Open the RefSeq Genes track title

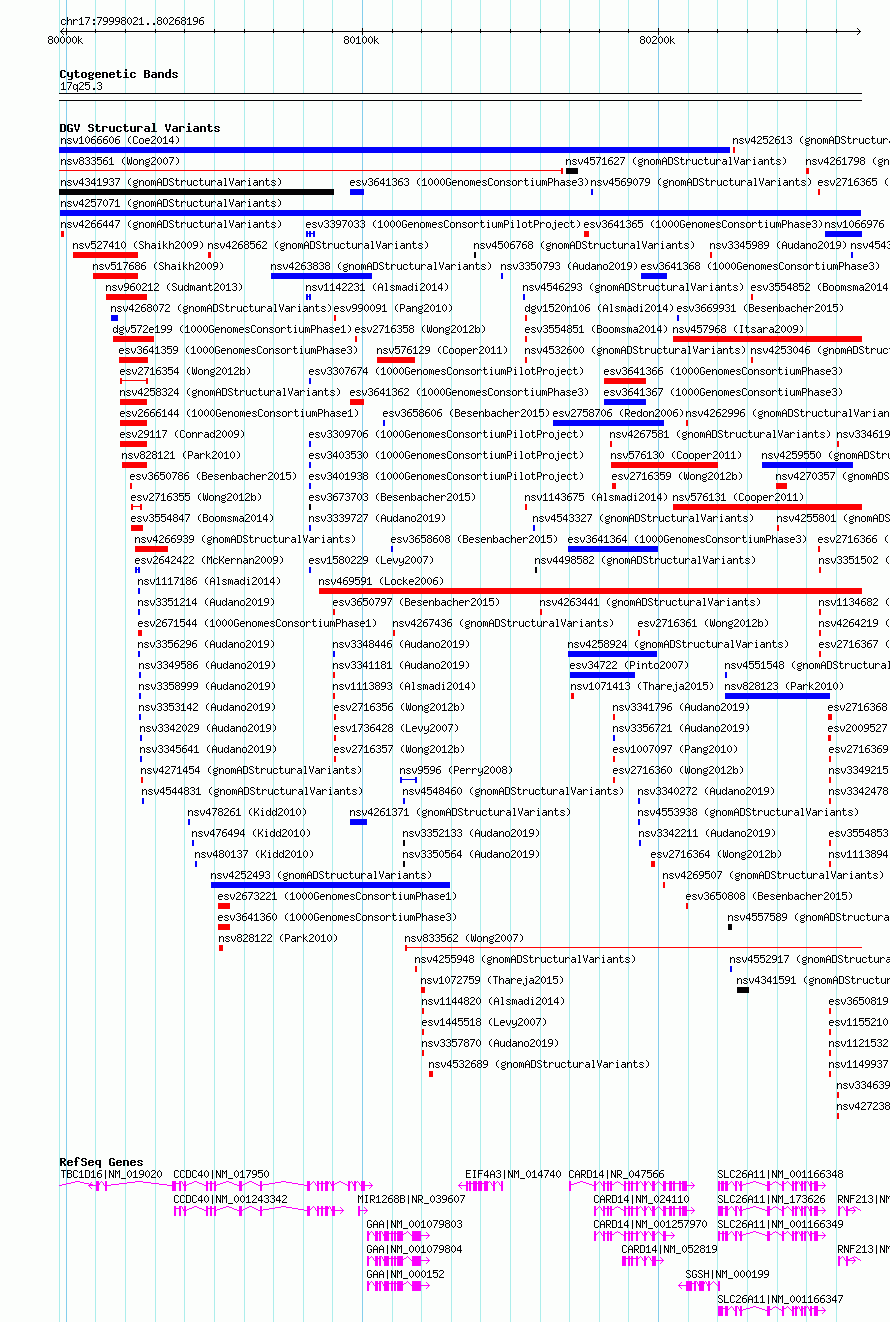click(x=101, y=1163)
